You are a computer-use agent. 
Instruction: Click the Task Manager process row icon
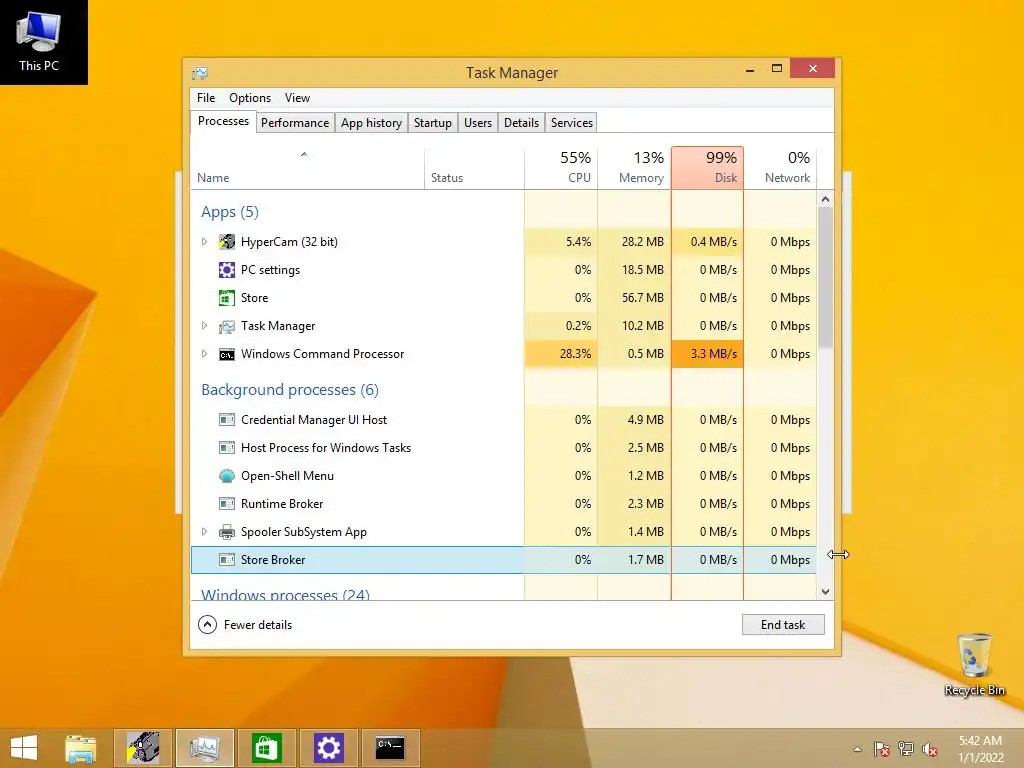point(227,326)
